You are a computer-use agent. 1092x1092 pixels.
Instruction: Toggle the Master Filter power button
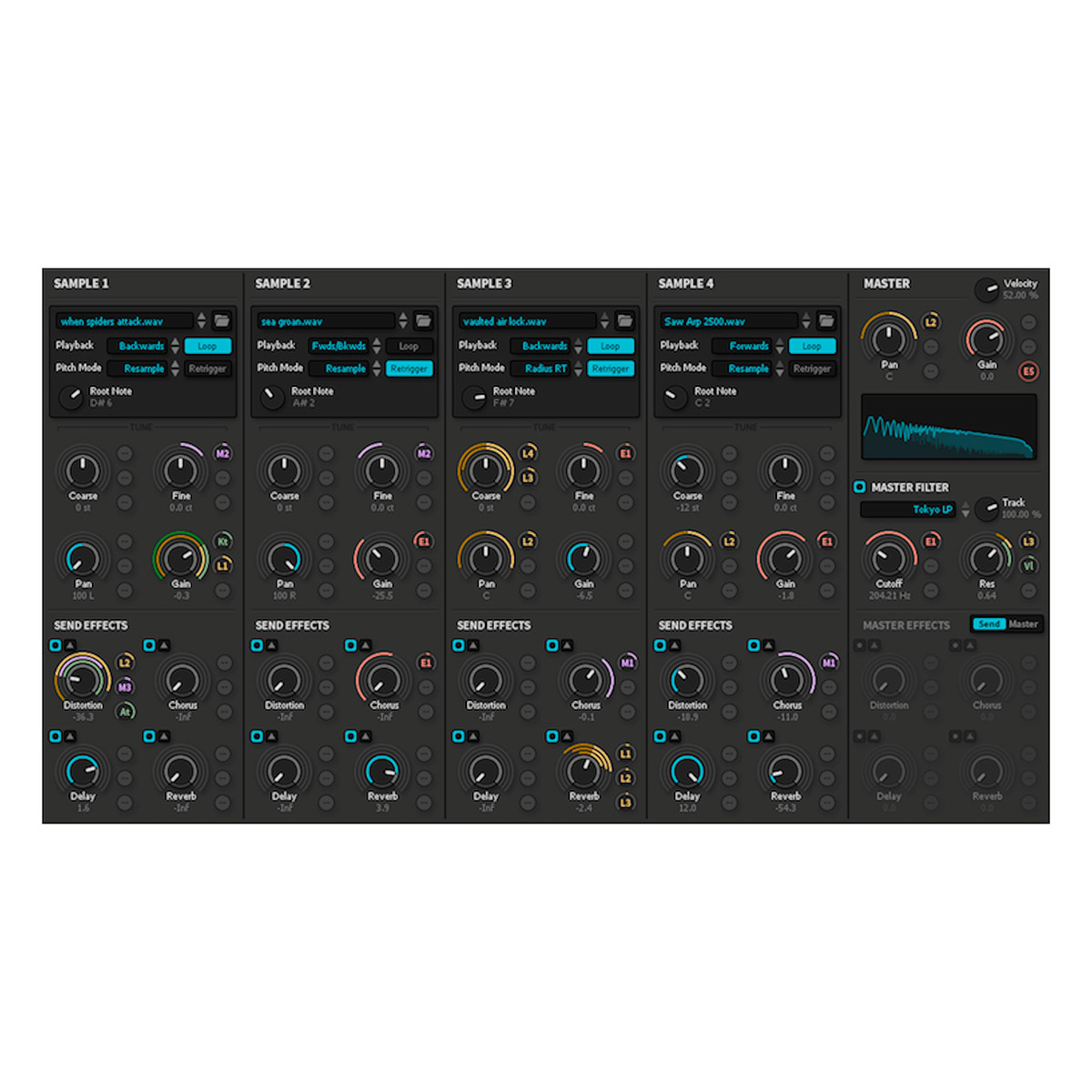[860, 488]
